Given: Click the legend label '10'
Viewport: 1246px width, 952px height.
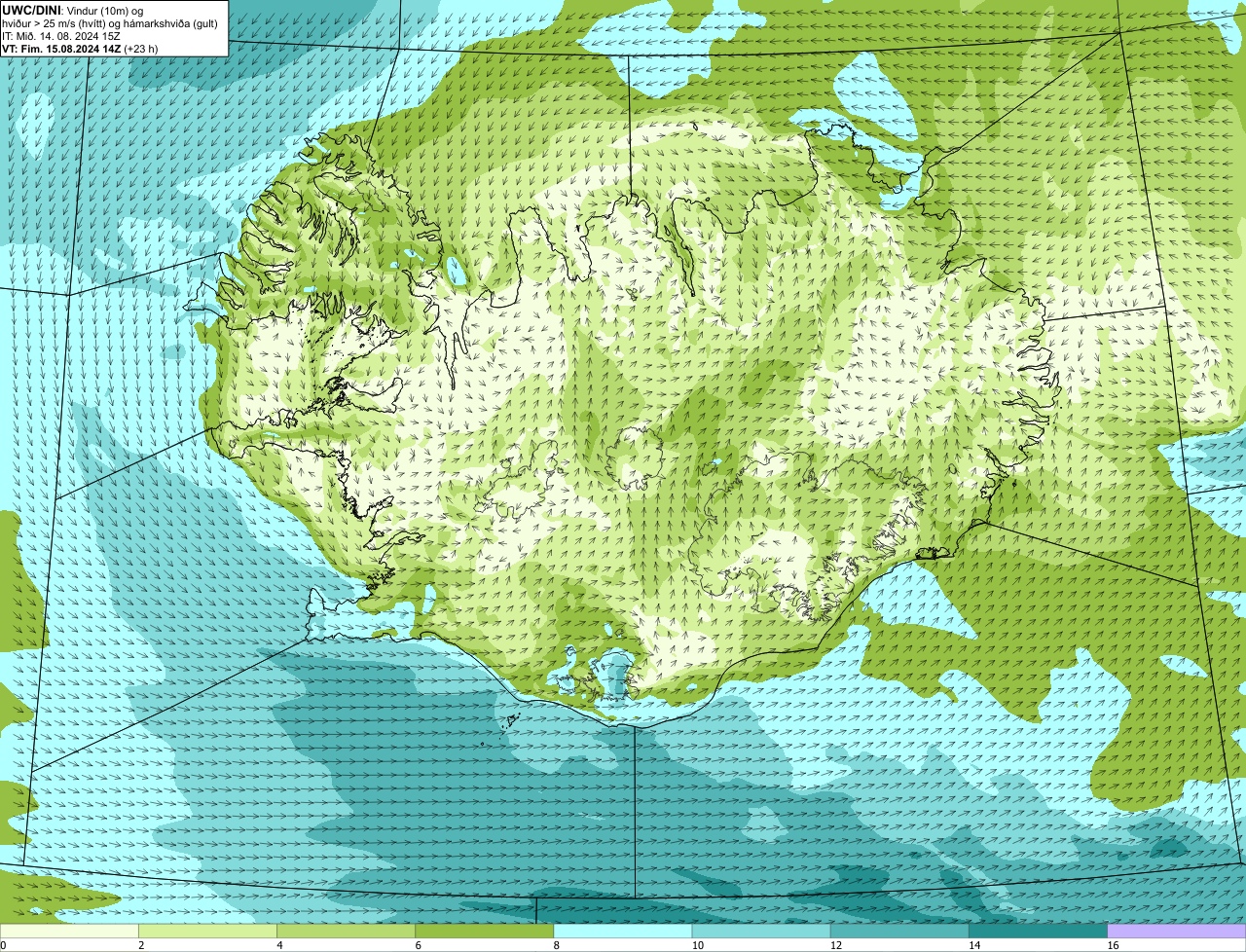Looking at the screenshot, I should coord(697,945).
